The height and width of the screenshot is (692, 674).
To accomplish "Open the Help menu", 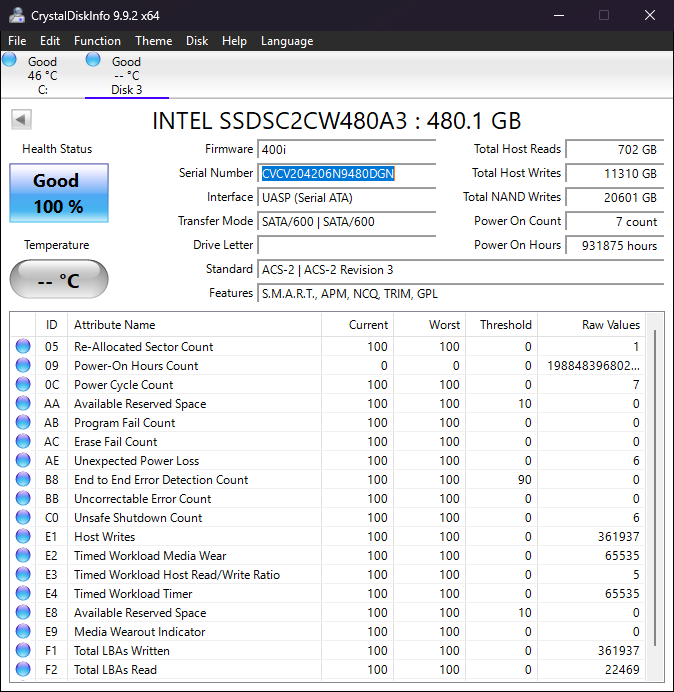I will (x=234, y=41).
